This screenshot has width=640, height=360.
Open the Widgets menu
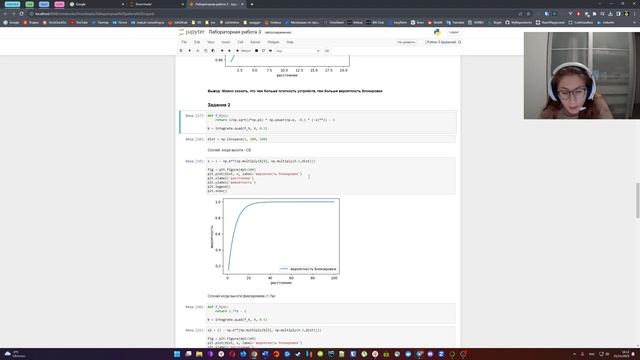(273, 42)
